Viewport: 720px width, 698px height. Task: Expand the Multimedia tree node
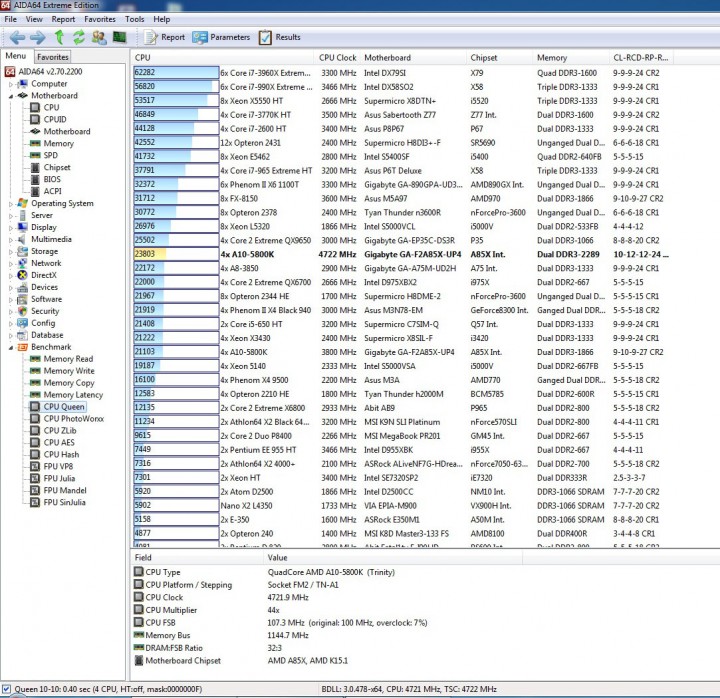click(11, 240)
